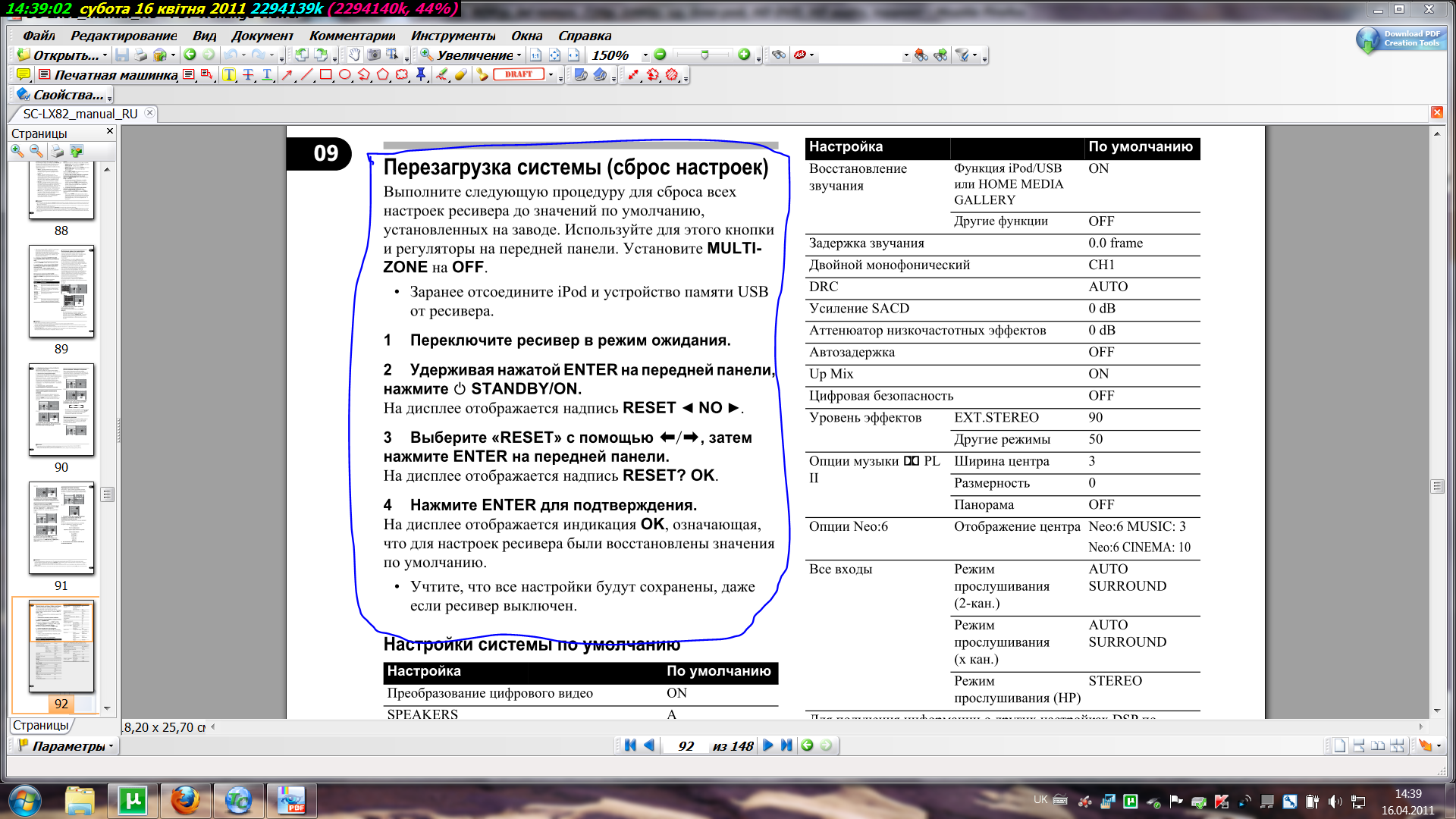This screenshot has height=819, width=1456.
Task: Toggle the Страницы pane tab at bottom
Action: pos(41,725)
